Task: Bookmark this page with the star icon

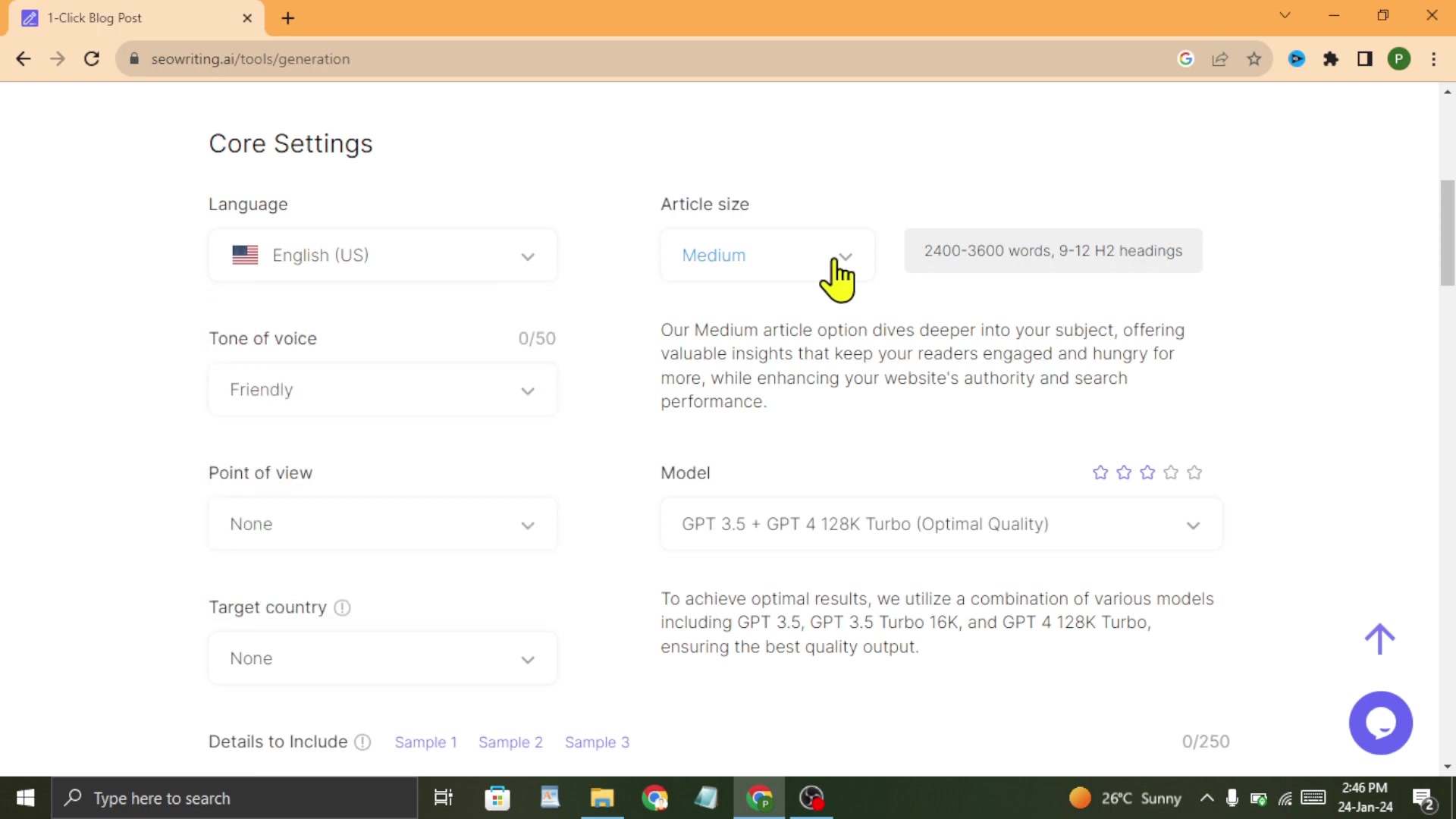Action: pyautogui.click(x=1254, y=59)
